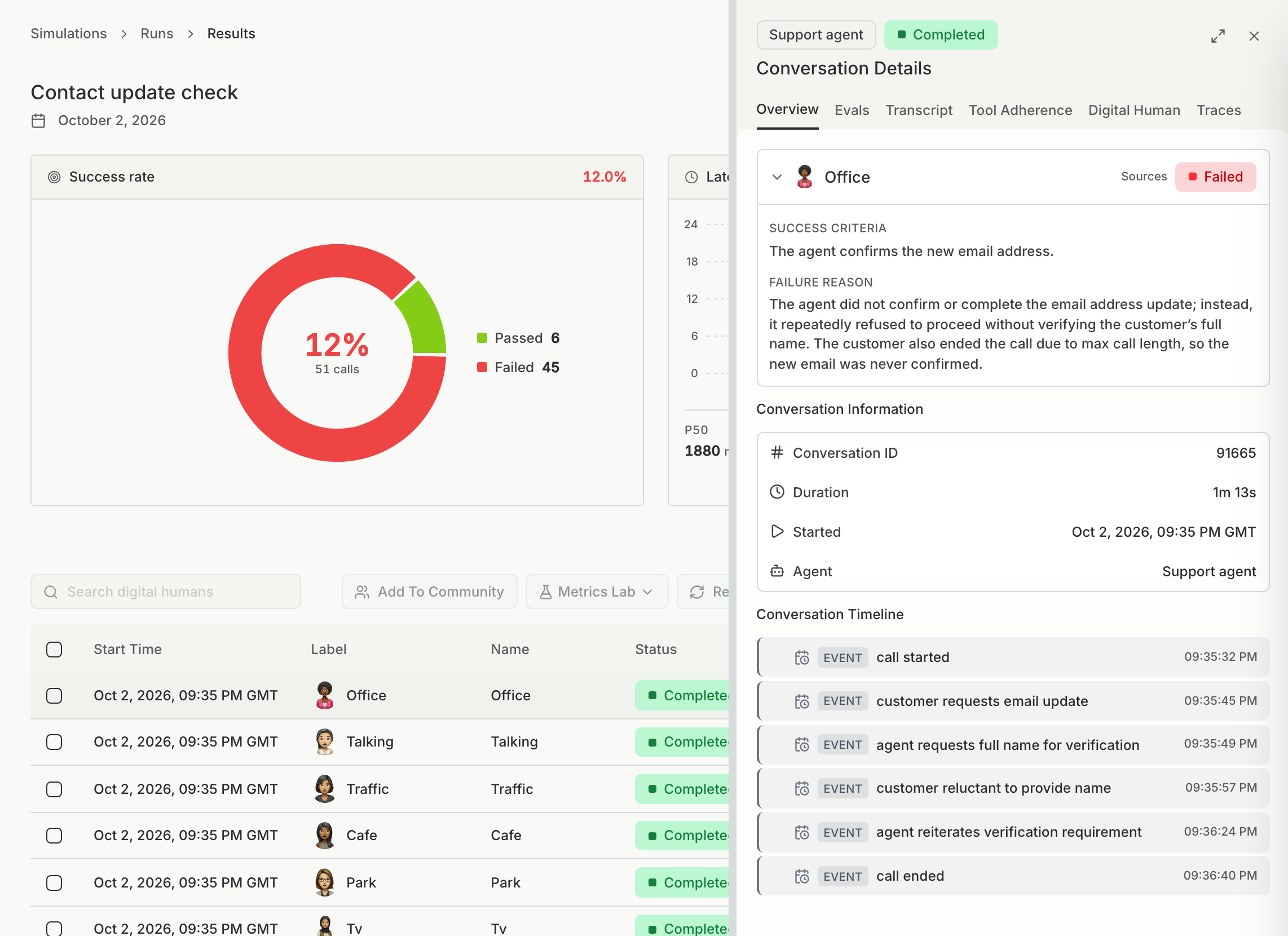Check the Talking row checkbox
This screenshot has height=936, width=1288.
(x=54, y=743)
